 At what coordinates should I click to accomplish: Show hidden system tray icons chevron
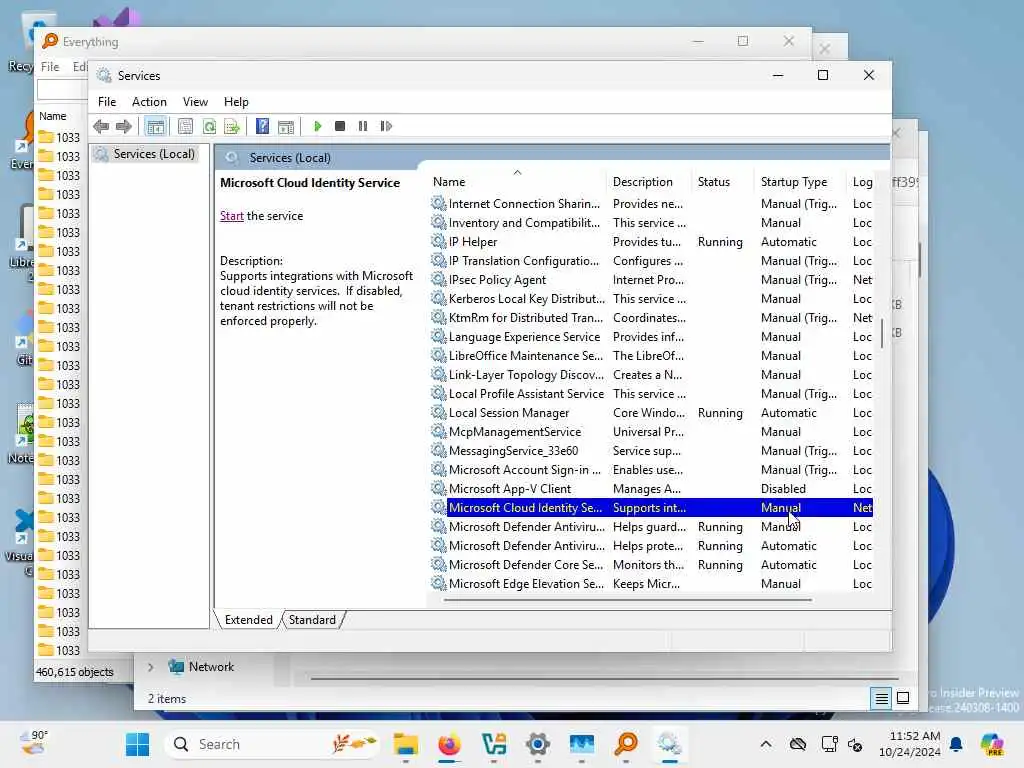(x=765, y=744)
